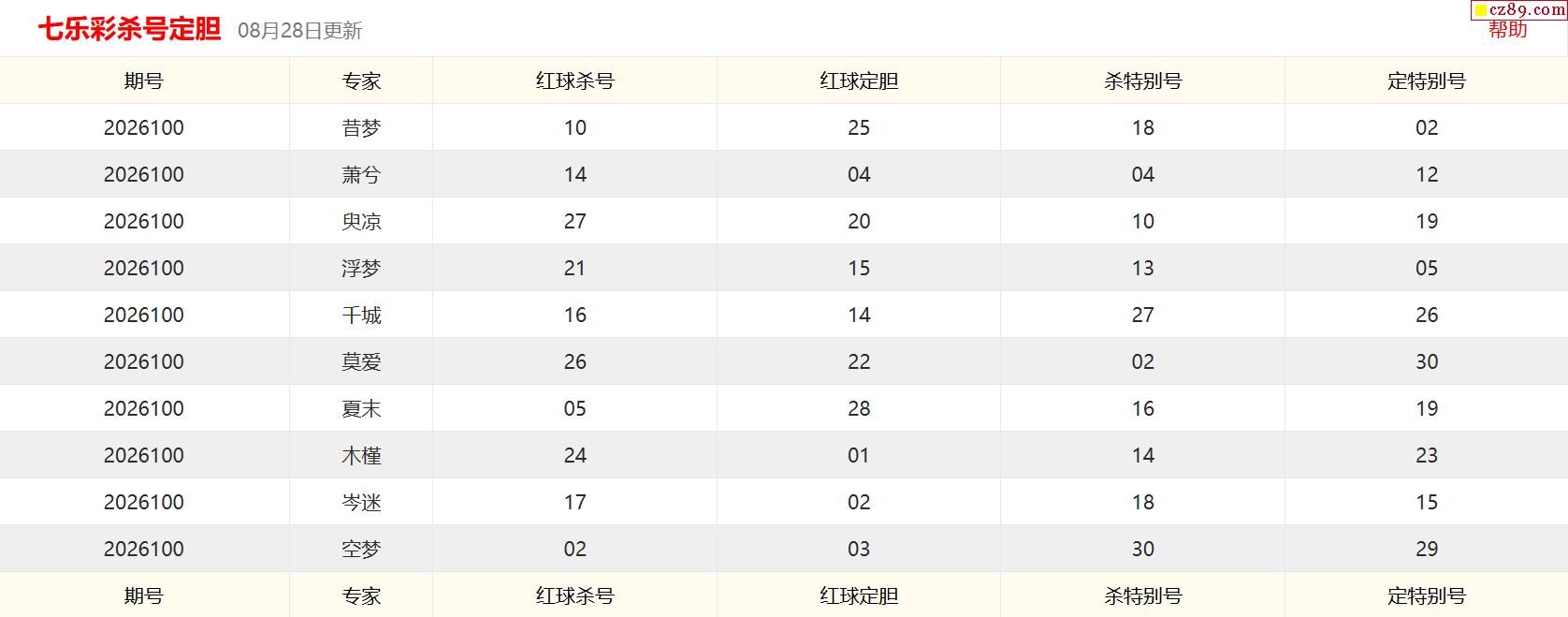Select the bottom 定特别号 footer header
The height and width of the screenshot is (617, 1568).
[1427, 595]
